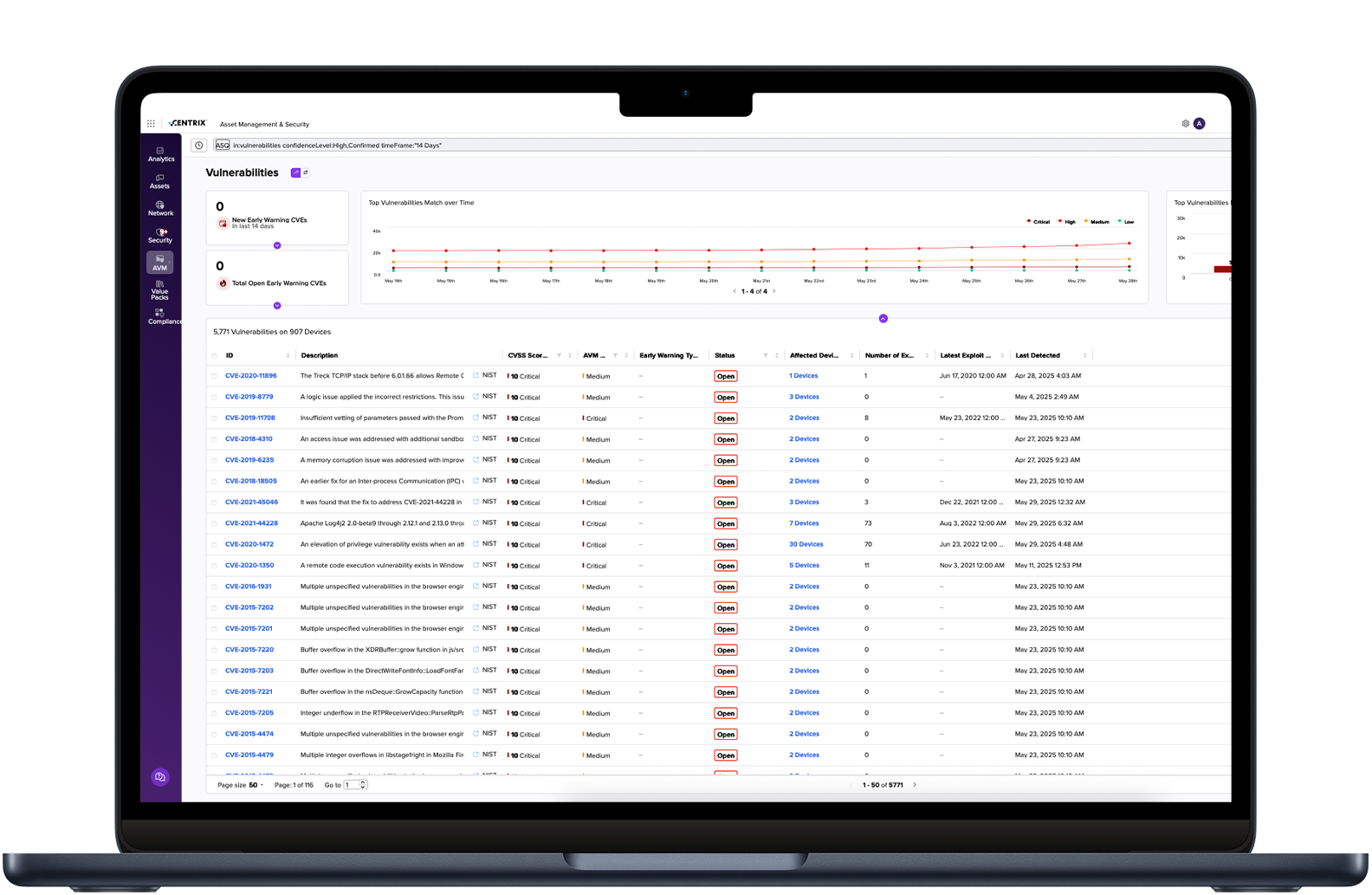Filter the Status column

pyautogui.click(x=765, y=356)
